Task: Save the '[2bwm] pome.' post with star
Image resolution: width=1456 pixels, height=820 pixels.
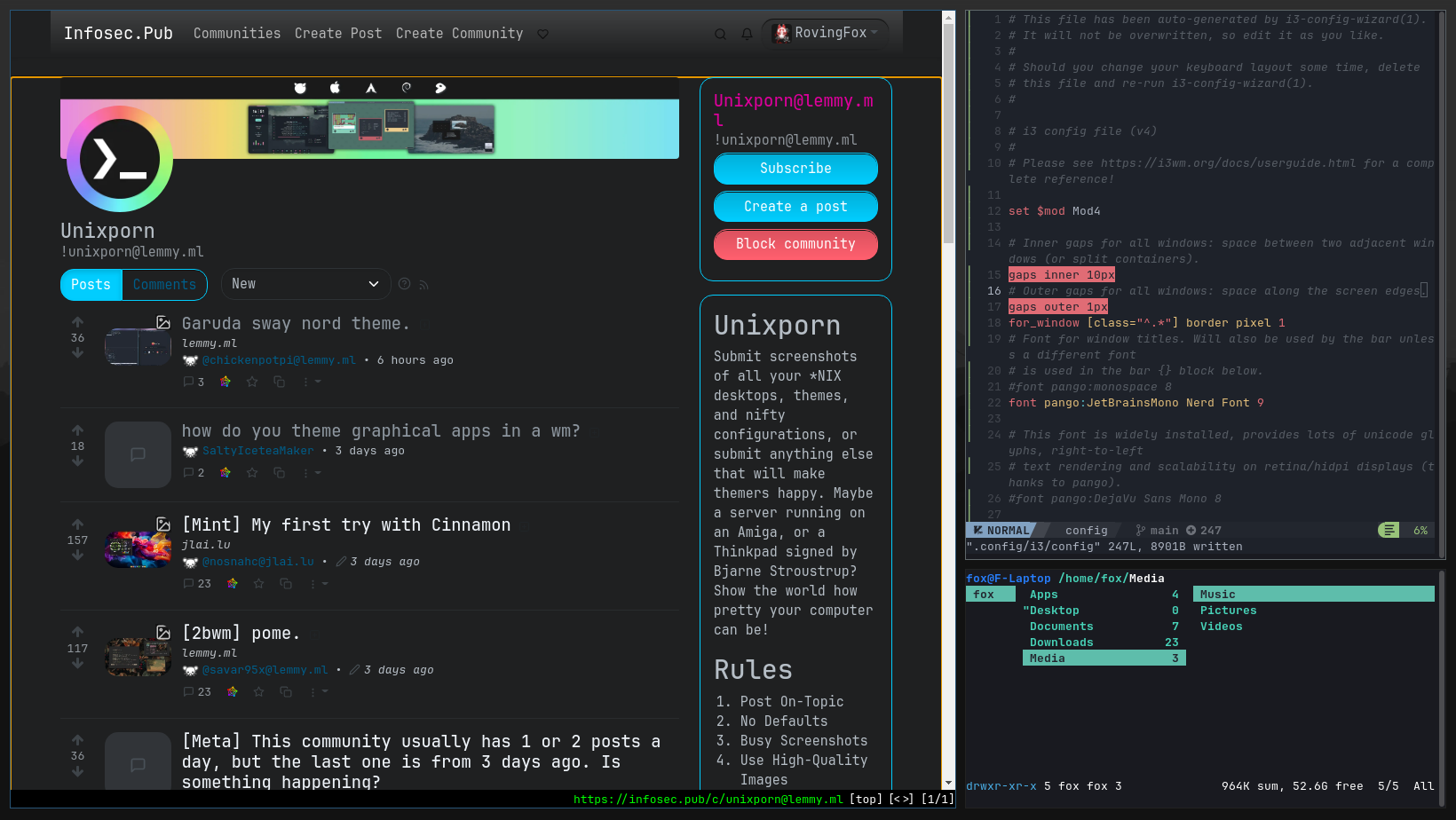Action: tap(259, 691)
